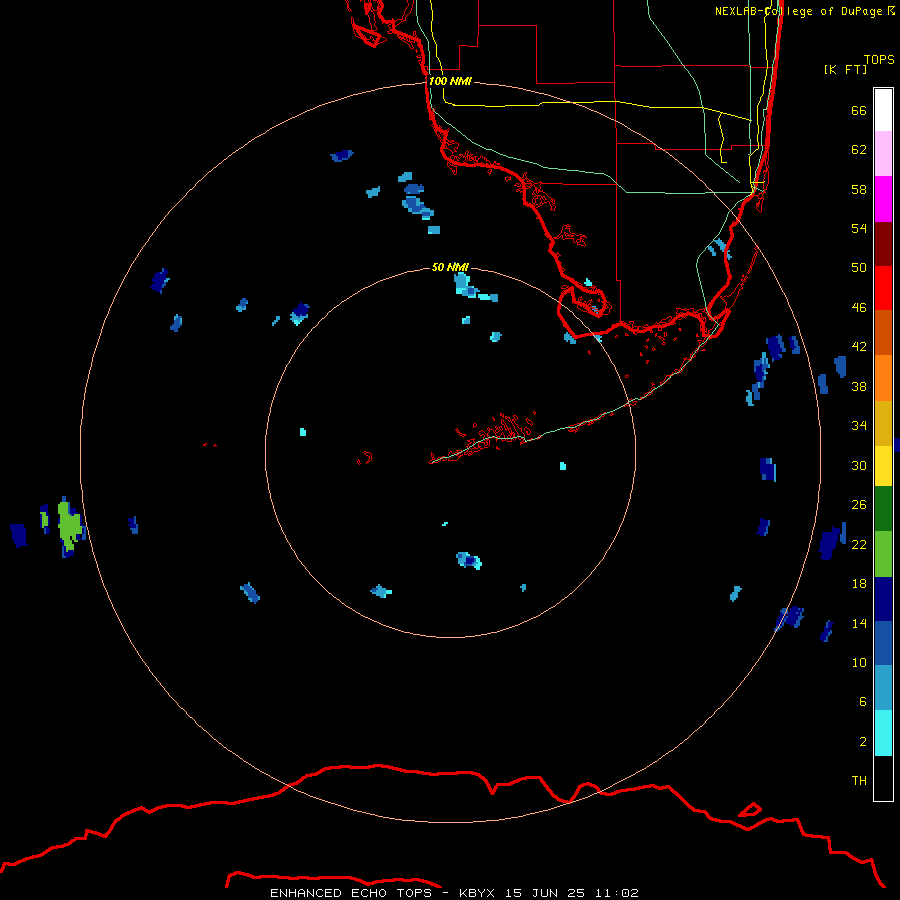
Task: Click the '26' scale value
Action: click(x=859, y=505)
